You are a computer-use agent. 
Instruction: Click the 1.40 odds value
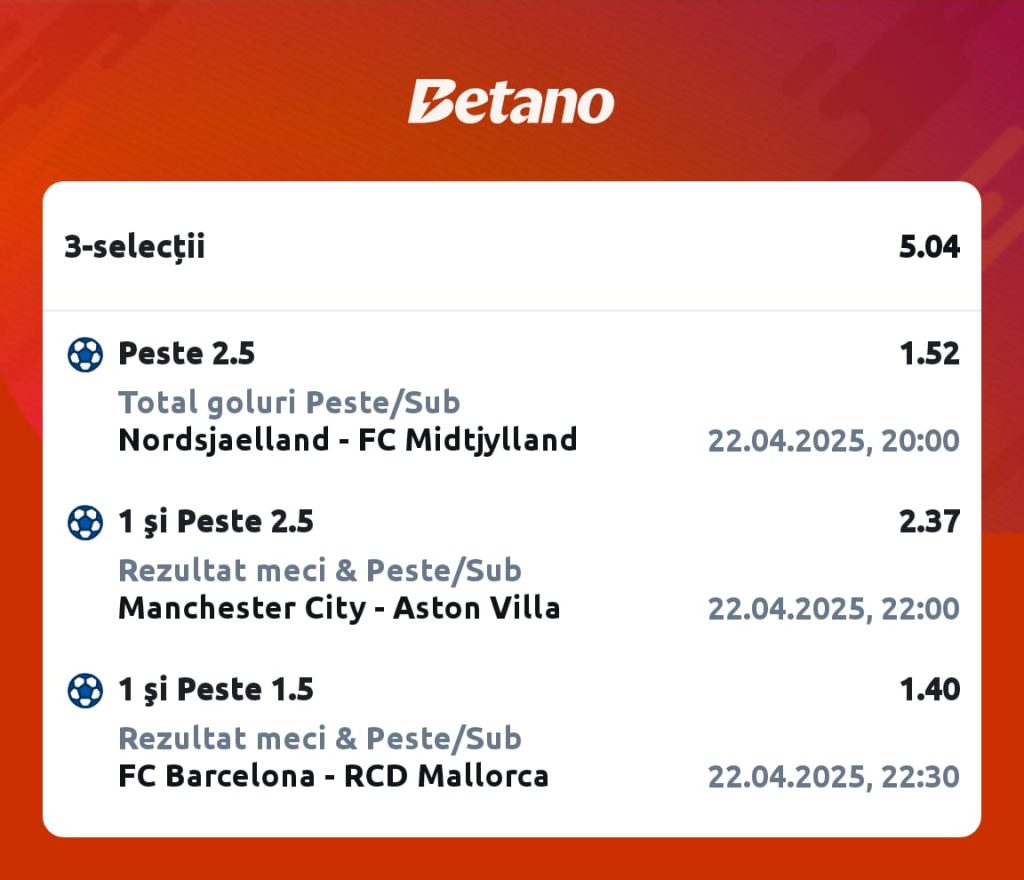tap(930, 689)
